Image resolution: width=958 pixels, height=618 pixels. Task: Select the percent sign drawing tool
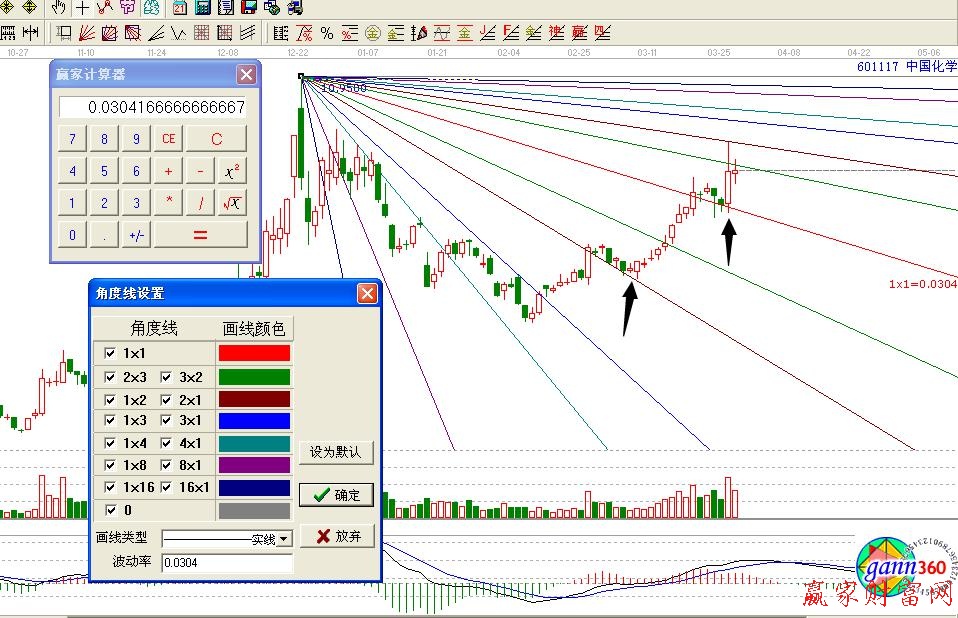click(x=327, y=33)
